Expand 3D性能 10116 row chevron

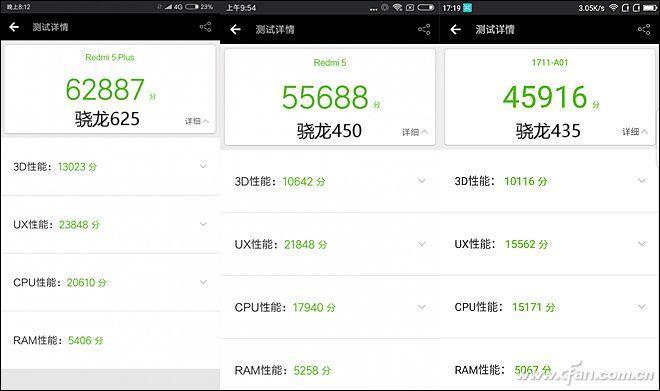pos(642,181)
